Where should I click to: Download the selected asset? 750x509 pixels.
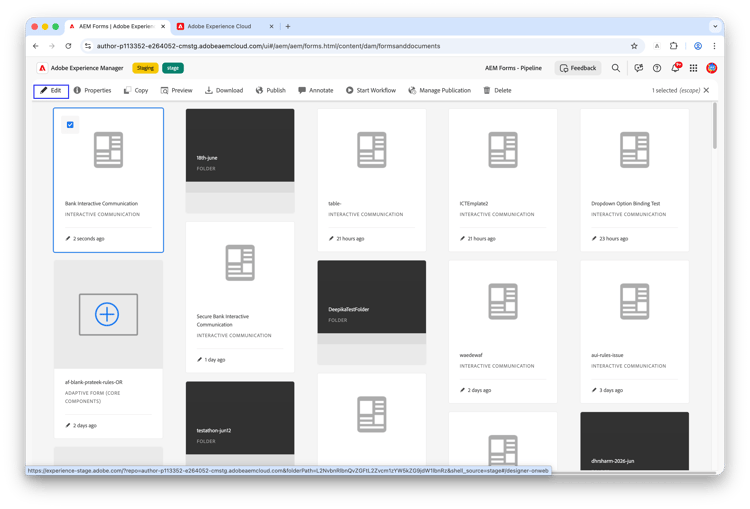[224, 90]
